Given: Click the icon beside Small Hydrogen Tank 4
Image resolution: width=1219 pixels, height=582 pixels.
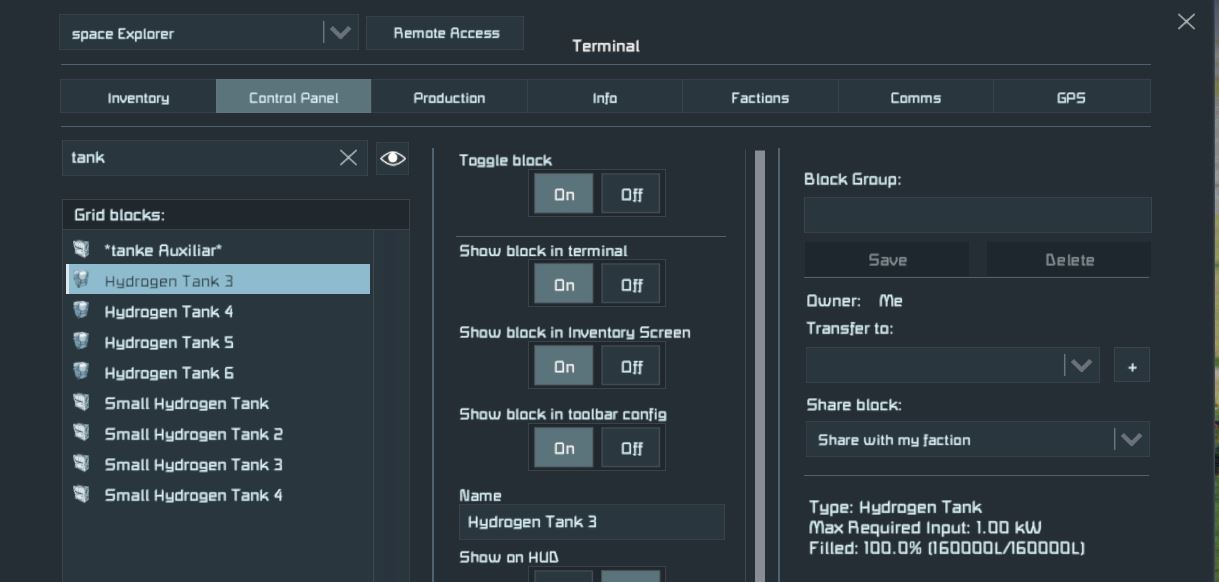Looking at the screenshot, I should [x=82, y=494].
